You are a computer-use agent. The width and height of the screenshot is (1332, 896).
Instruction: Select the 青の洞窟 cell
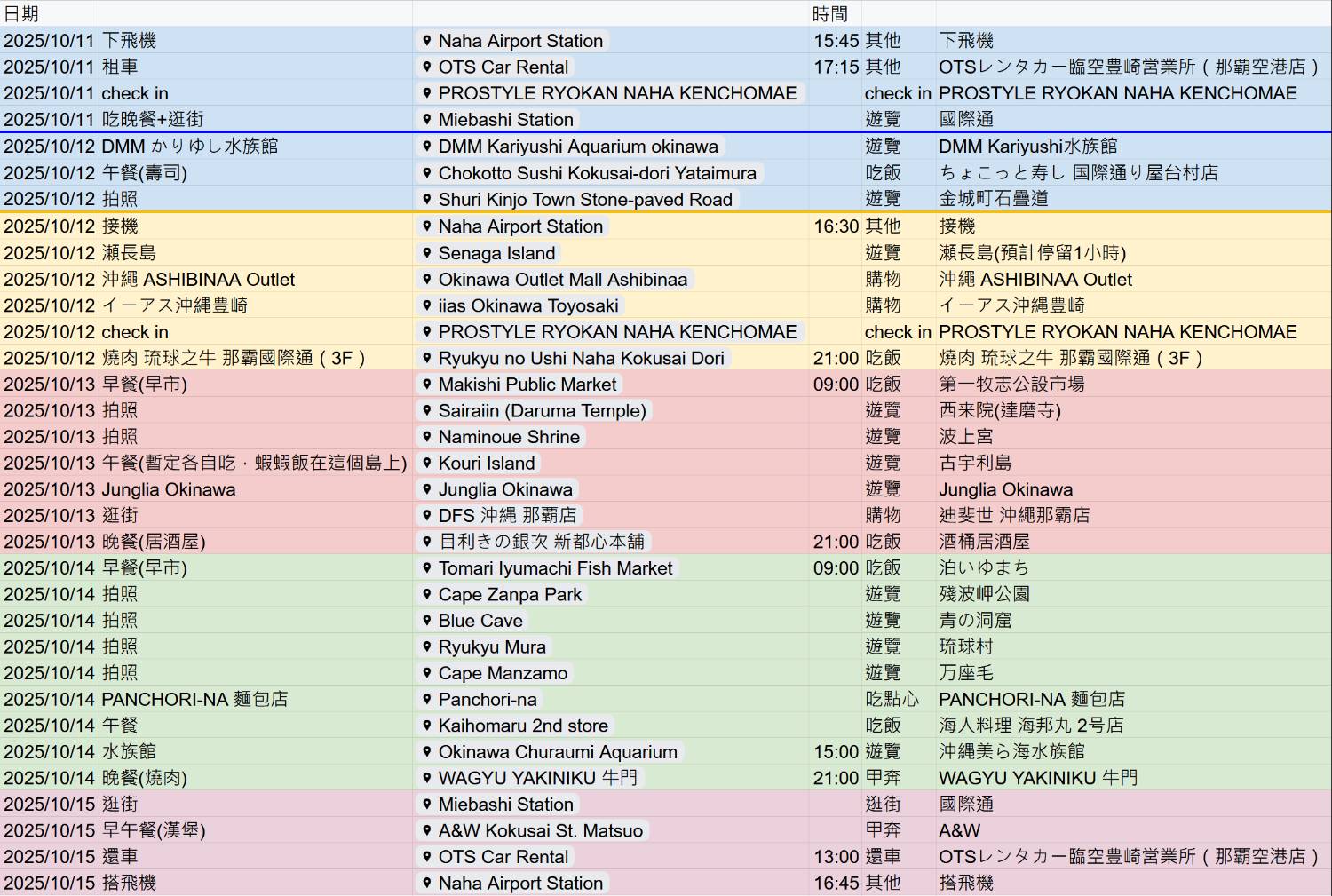pyautogui.click(x=1134, y=620)
